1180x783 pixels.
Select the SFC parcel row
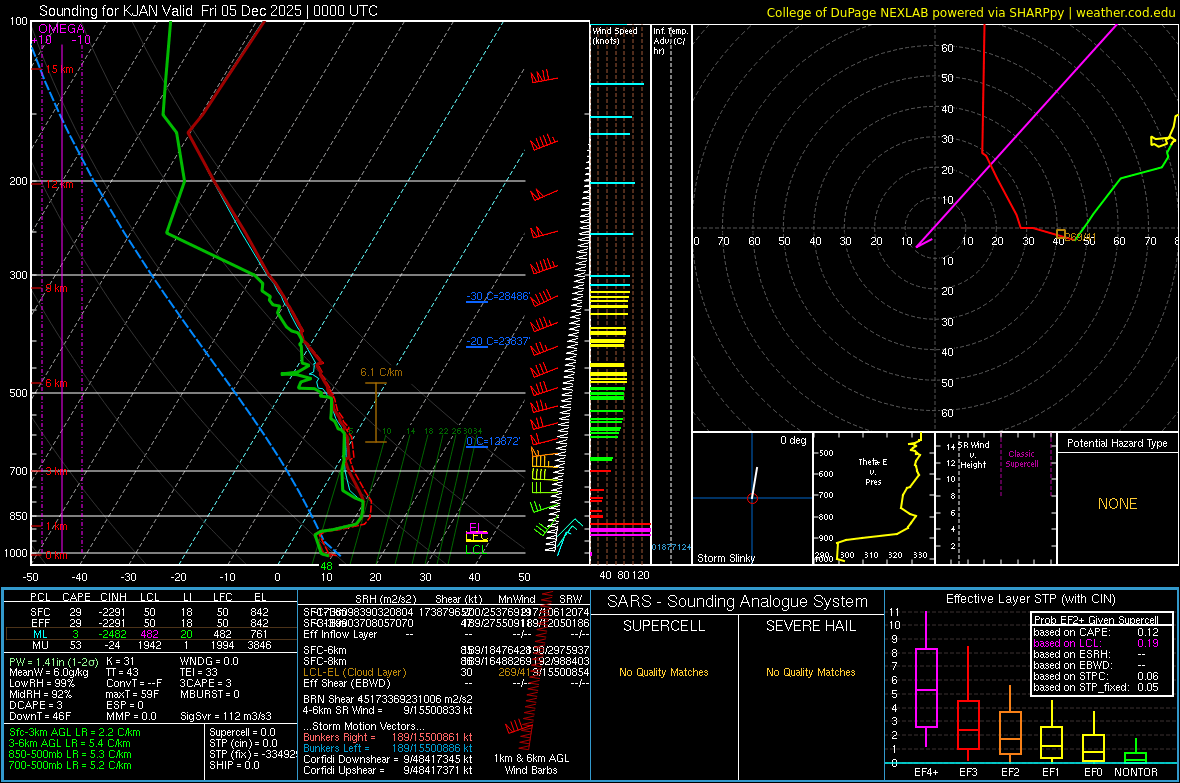click(x=149, y=612)
